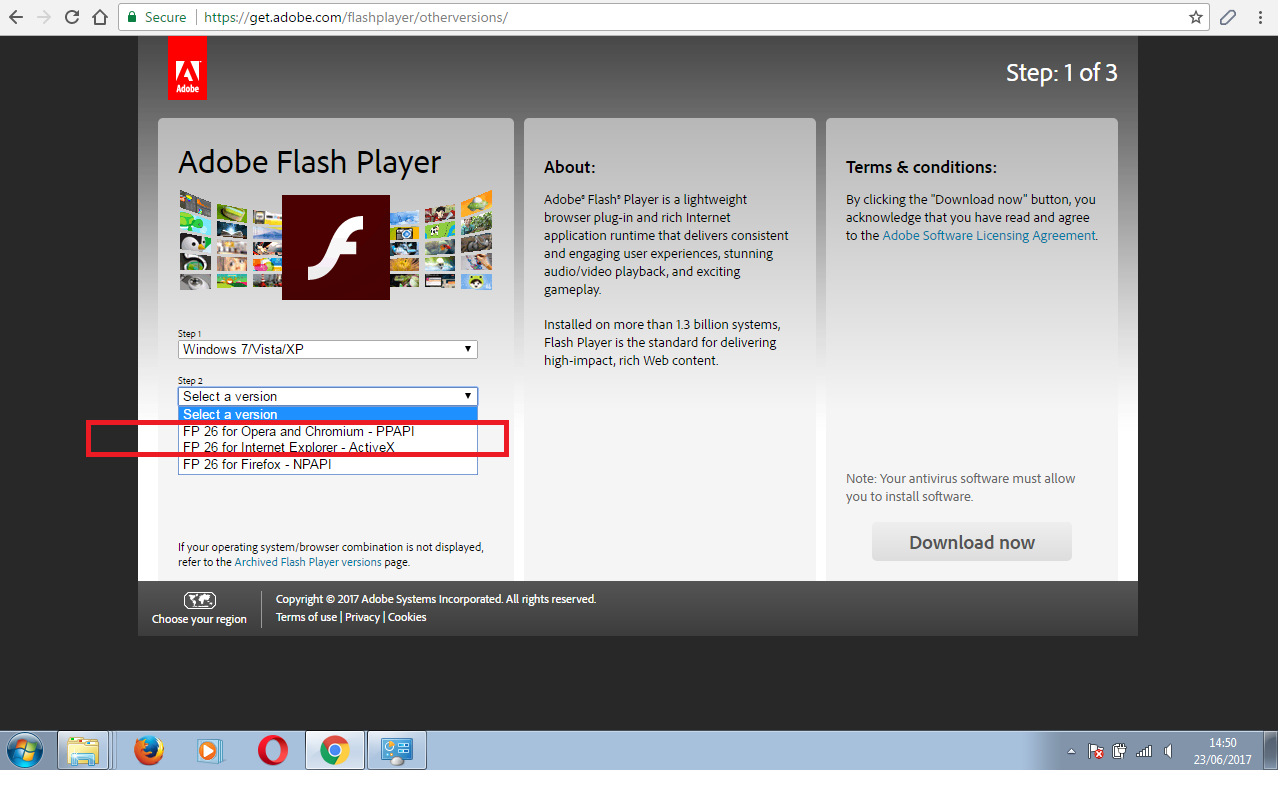The image size is (1280, 800).
Task: Go to the browser home page icon
Action: pos(100,17)
